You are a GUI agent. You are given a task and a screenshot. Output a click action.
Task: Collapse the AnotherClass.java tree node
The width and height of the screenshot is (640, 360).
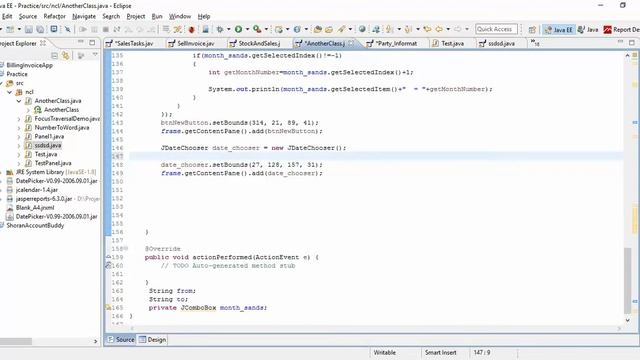pyautogui.click(x=19, y=101)
